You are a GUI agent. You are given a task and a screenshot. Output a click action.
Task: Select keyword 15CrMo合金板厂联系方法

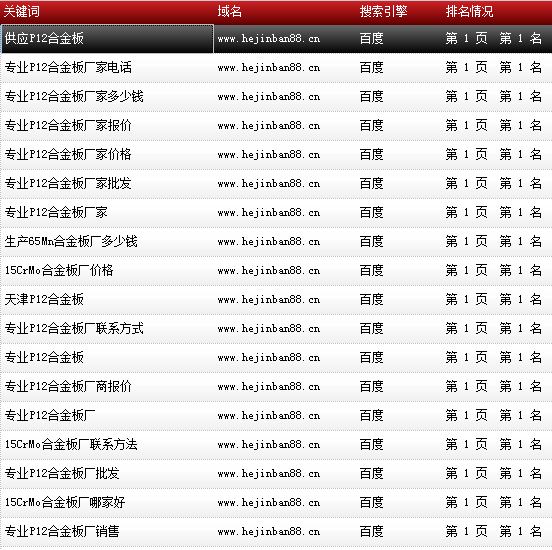[x=71, y=444]
